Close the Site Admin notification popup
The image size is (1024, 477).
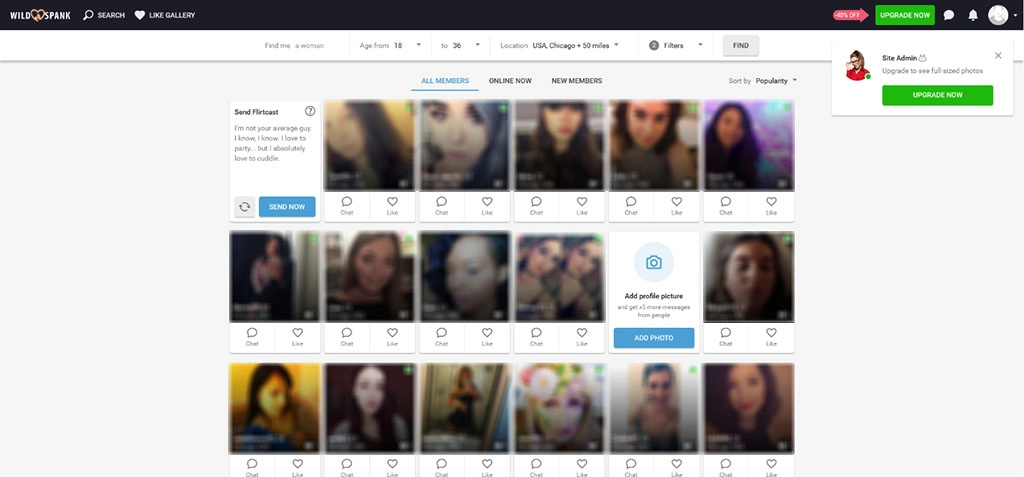997,56
